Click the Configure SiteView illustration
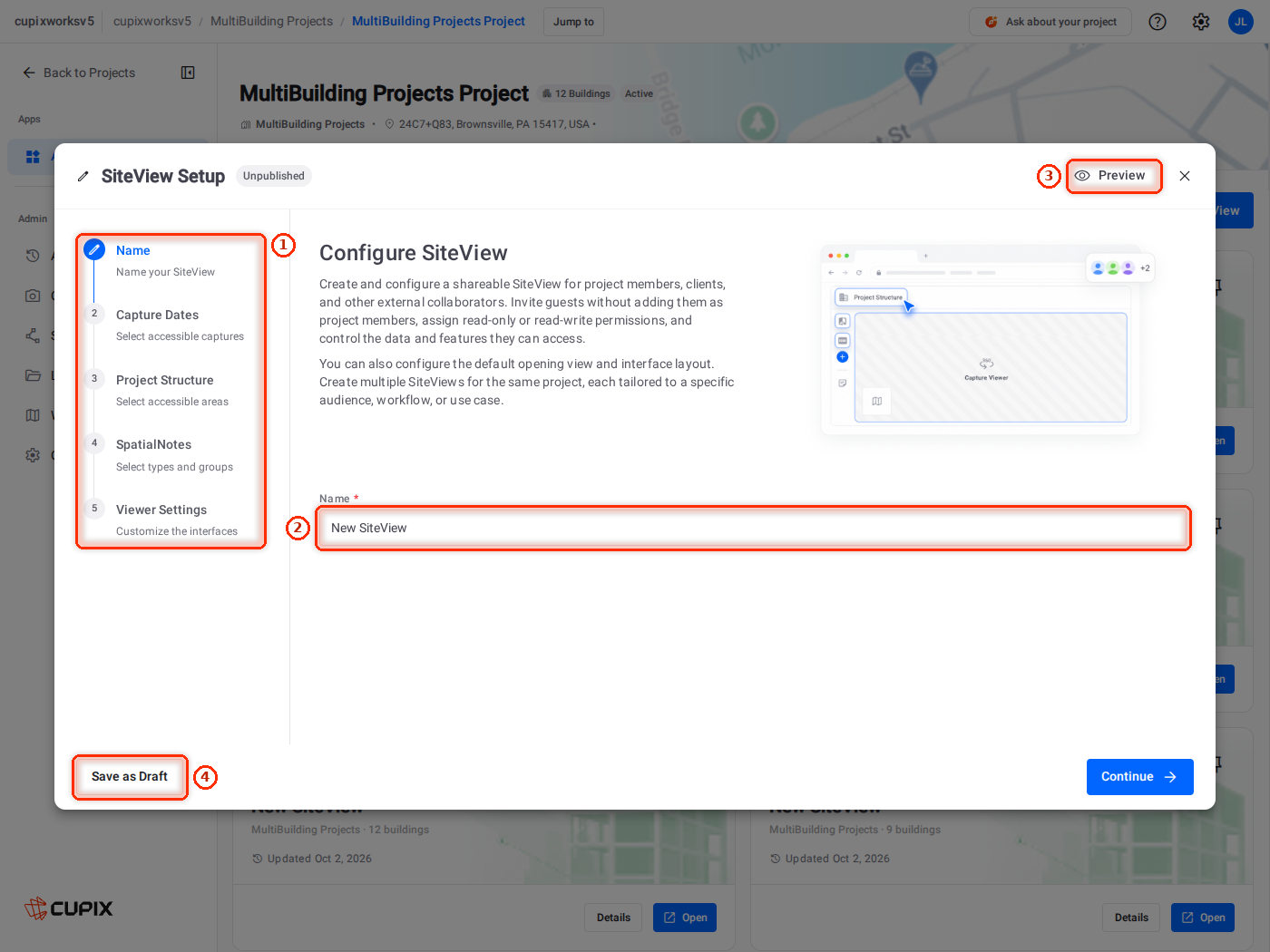 (987, 340)
